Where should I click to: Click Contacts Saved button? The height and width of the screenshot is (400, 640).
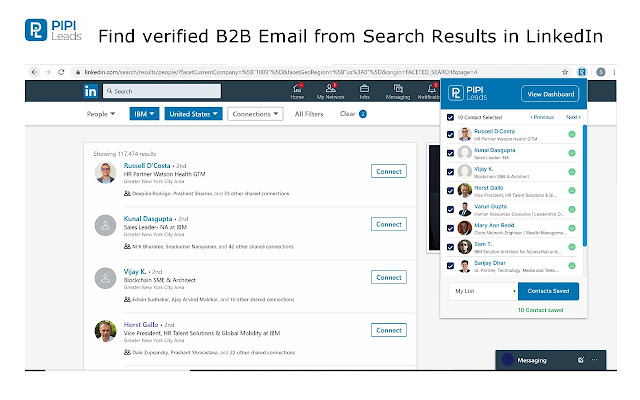coord(548,291)
